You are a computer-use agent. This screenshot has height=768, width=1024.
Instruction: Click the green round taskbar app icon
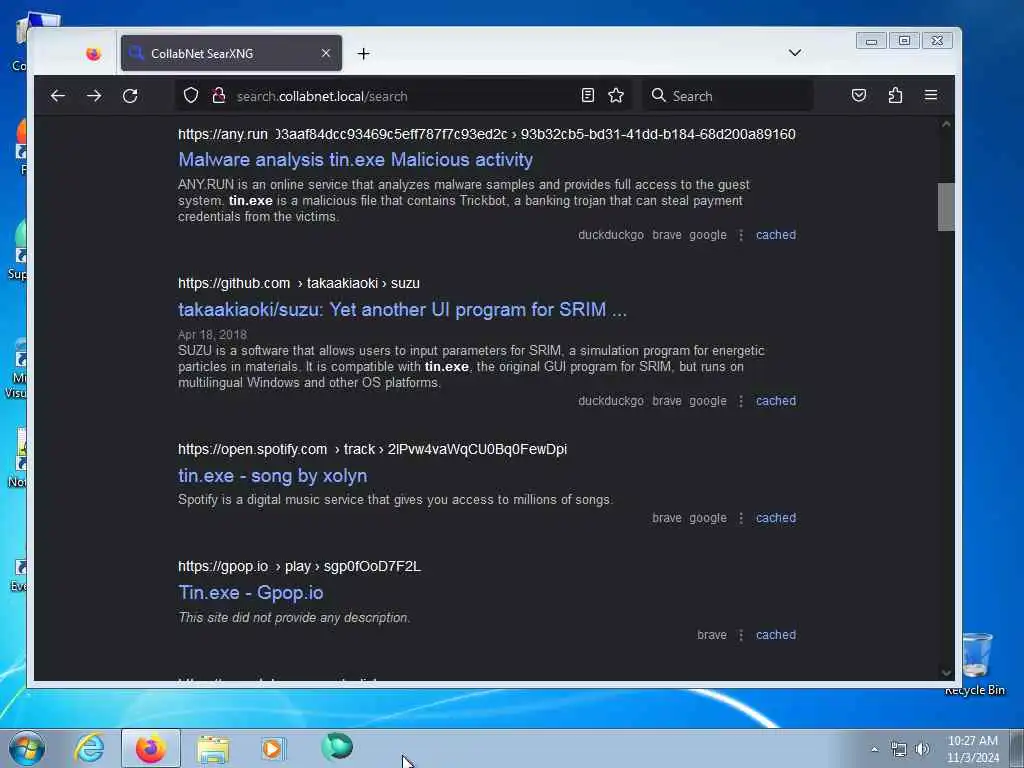pos(337,747)
